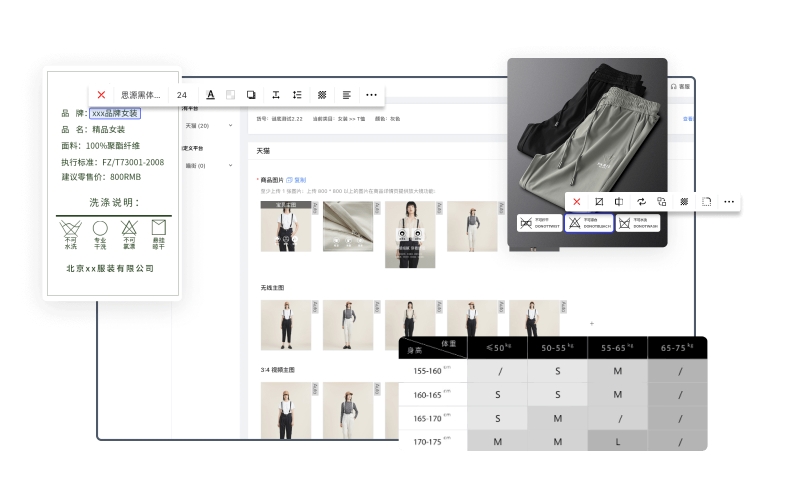Select the DO NOT BLEACH care label

click(588, 223)
